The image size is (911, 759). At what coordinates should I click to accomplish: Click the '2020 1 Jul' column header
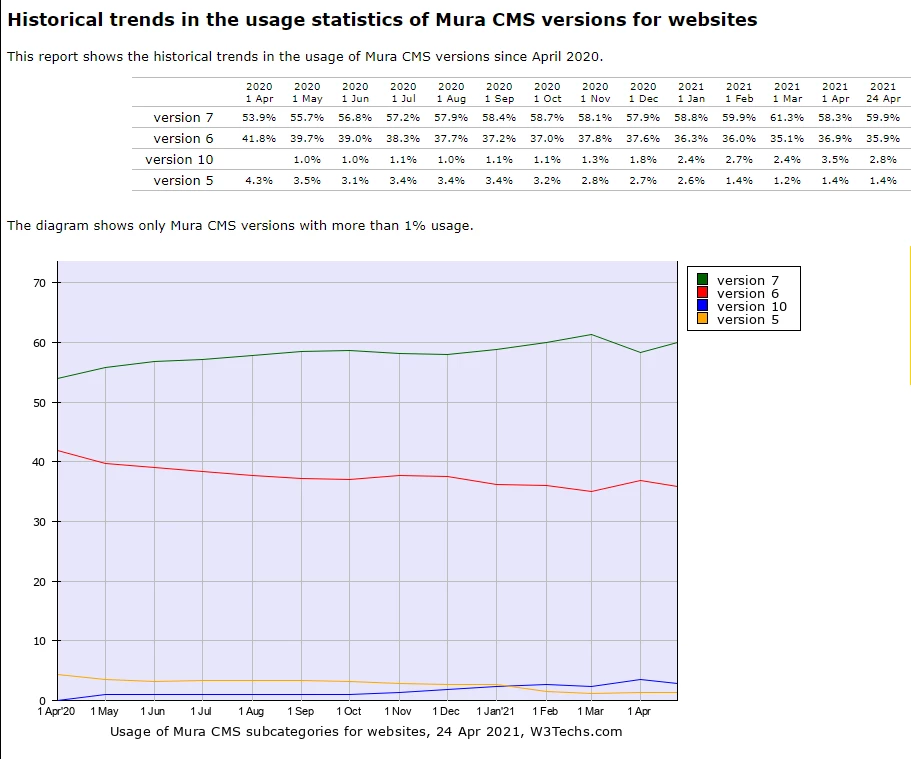(403, 92)
